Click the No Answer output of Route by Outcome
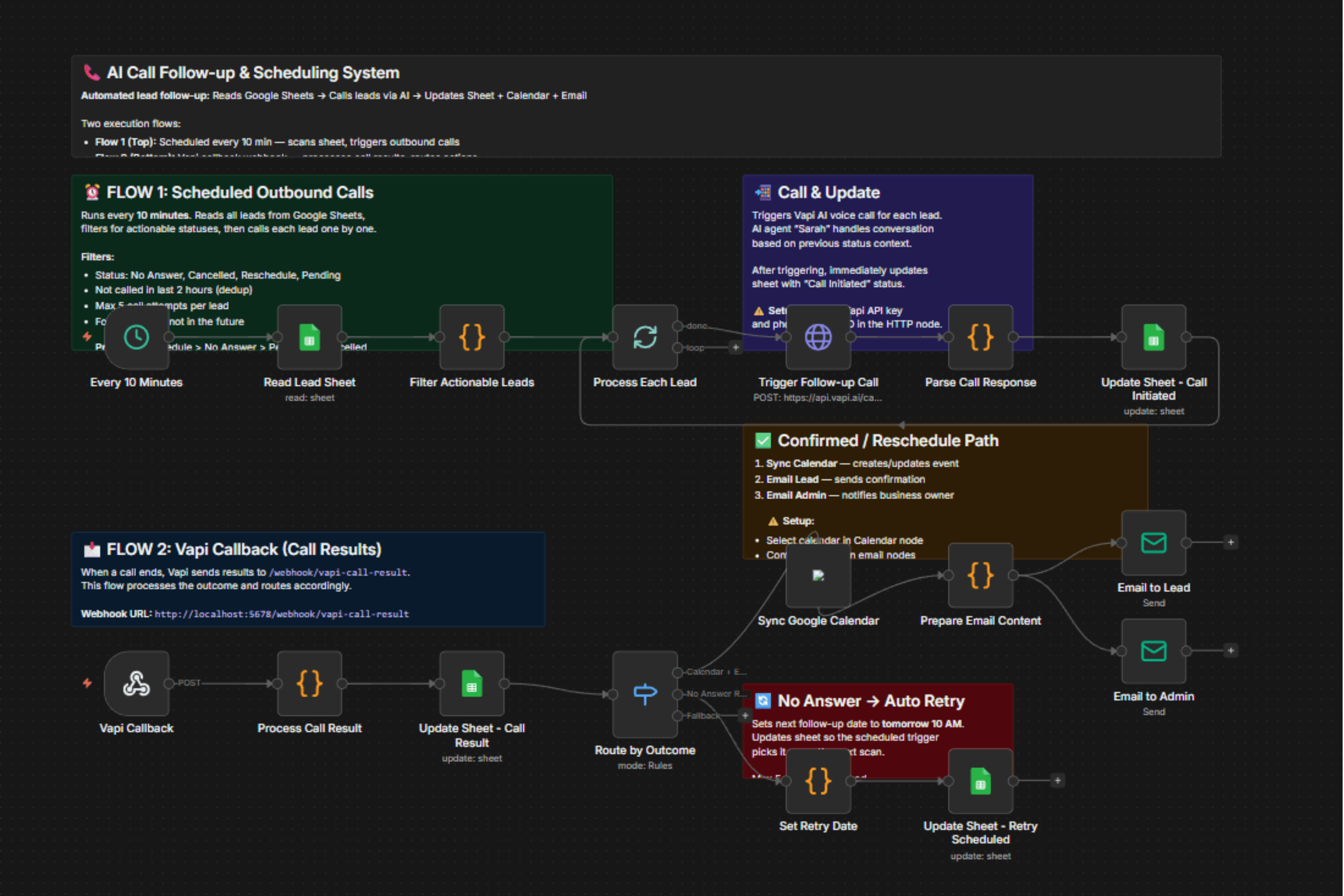Viewport: 1344px width, 896px height. coord(677,694)
